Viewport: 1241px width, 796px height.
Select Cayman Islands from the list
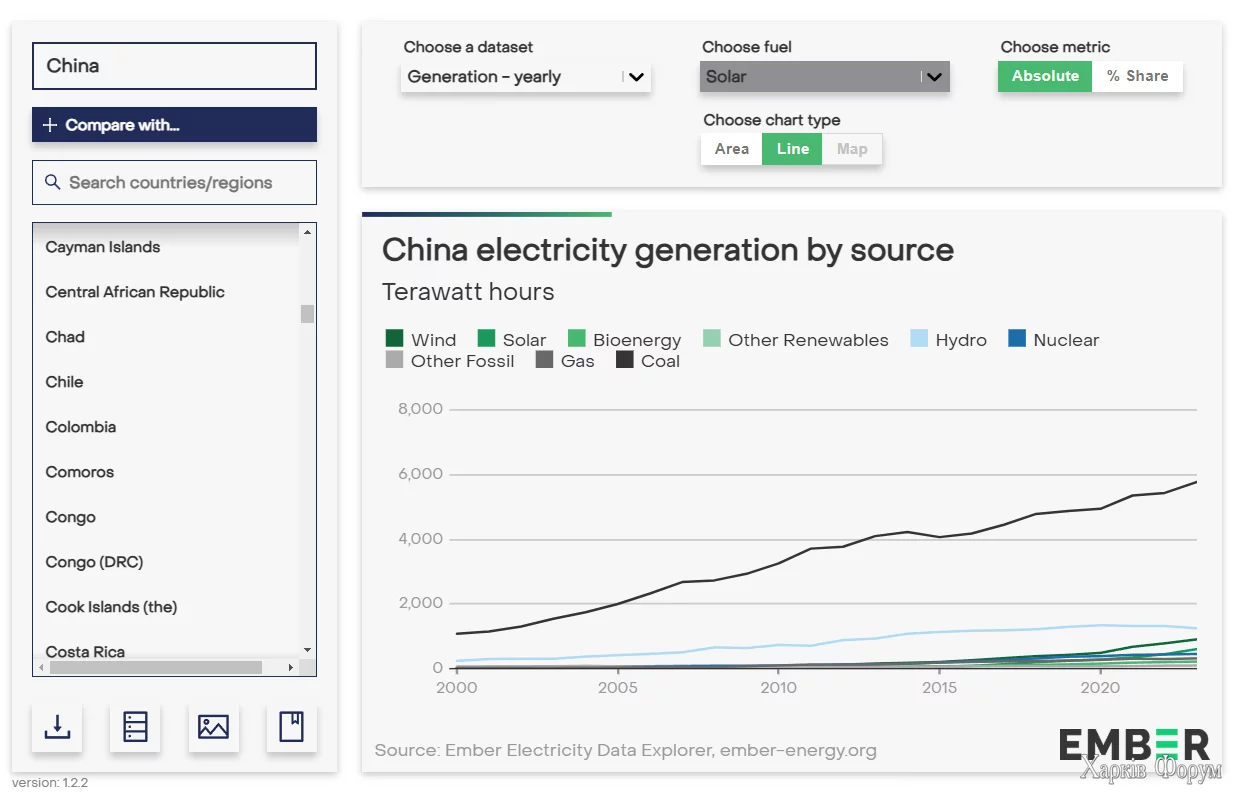click(103, 247)
